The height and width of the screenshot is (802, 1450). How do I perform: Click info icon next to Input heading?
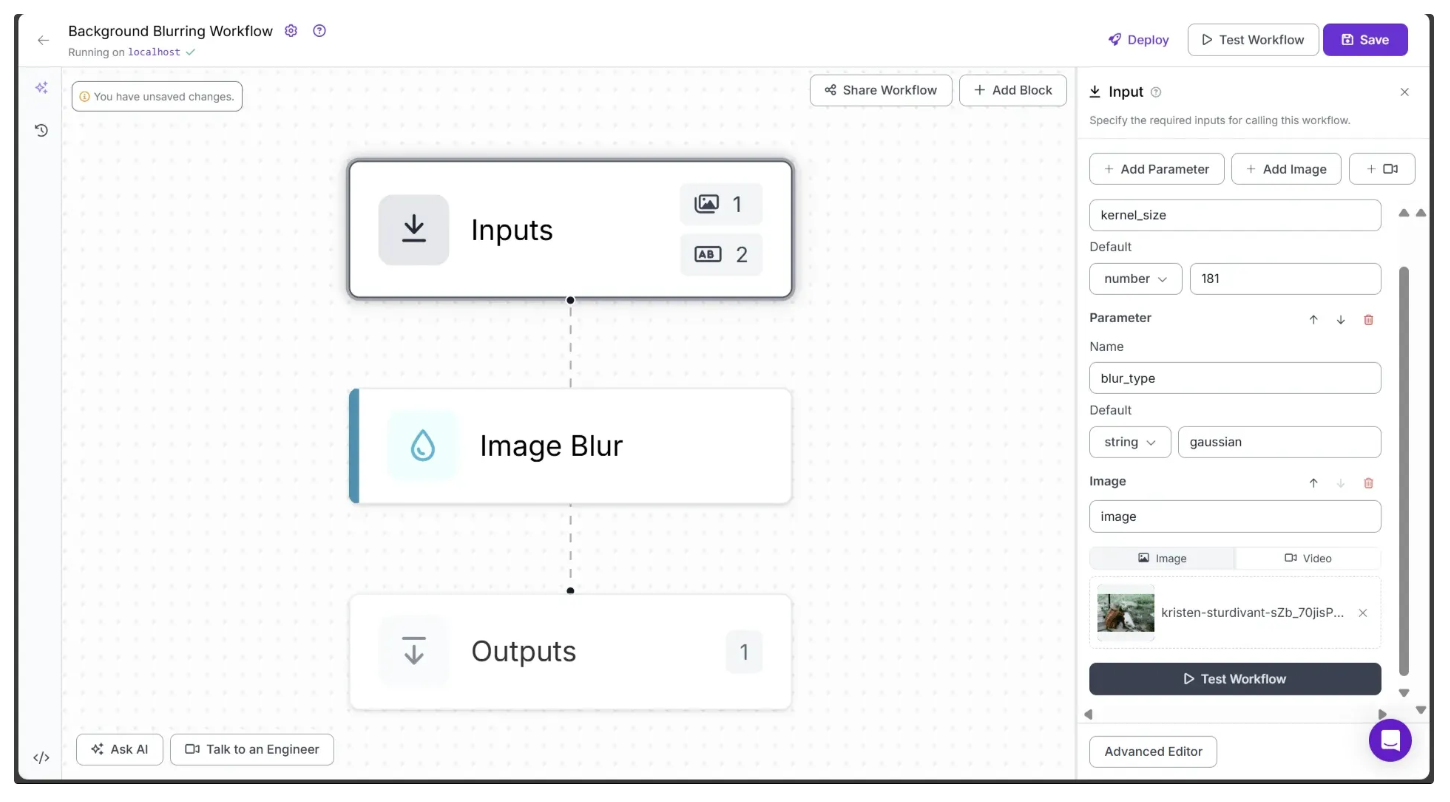tap(1156, 92)
